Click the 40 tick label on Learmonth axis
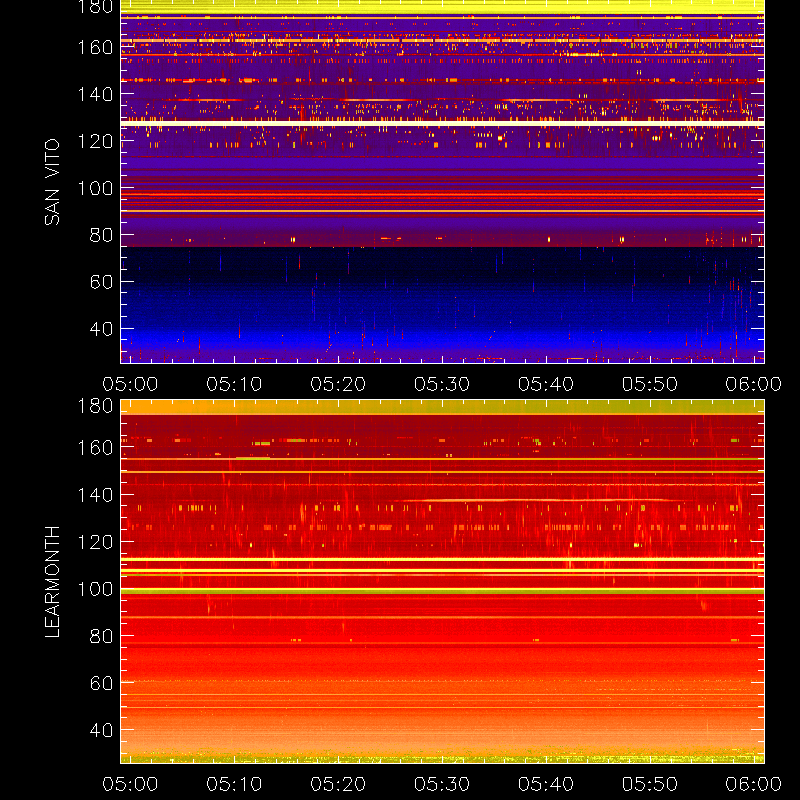Screen dimensions: 800x800 click(x=102, y=730)
